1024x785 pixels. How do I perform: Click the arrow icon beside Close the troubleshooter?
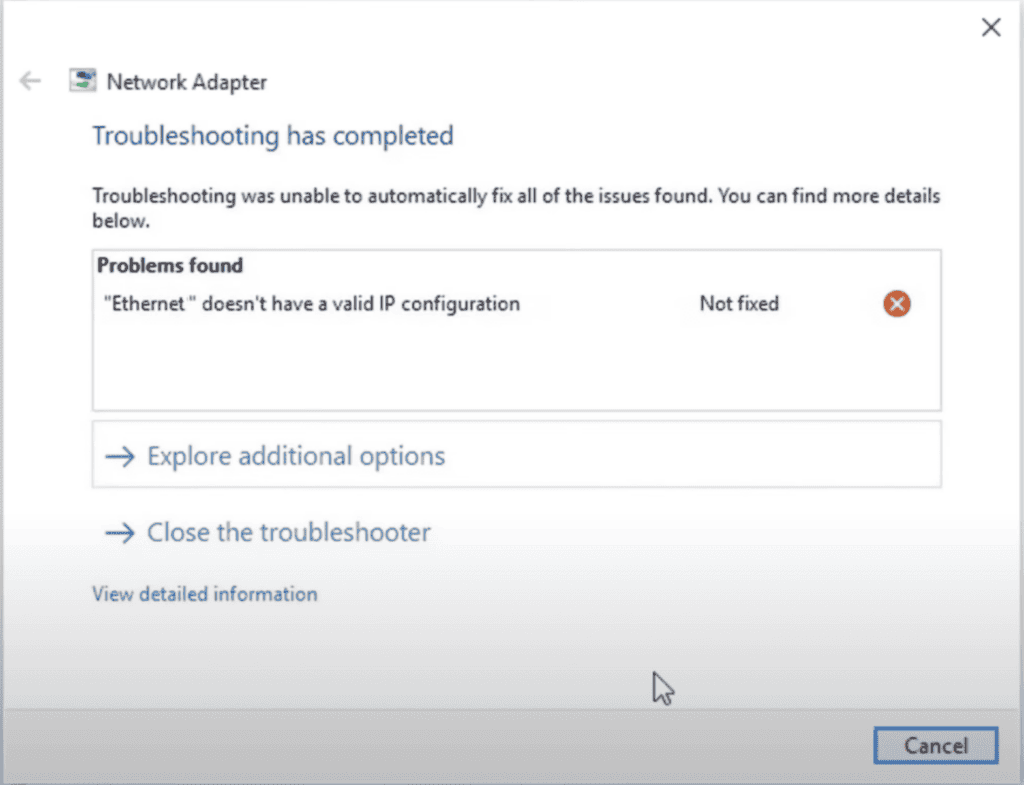click(120, 533)
